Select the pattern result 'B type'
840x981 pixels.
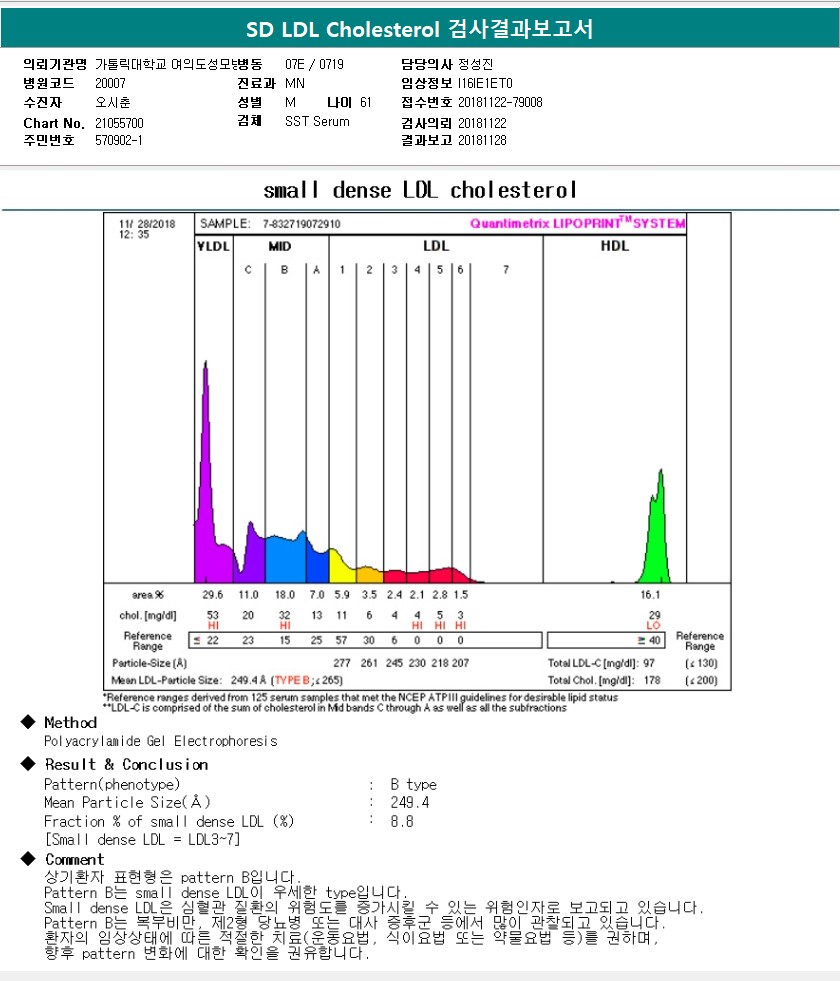pos(413,785)
